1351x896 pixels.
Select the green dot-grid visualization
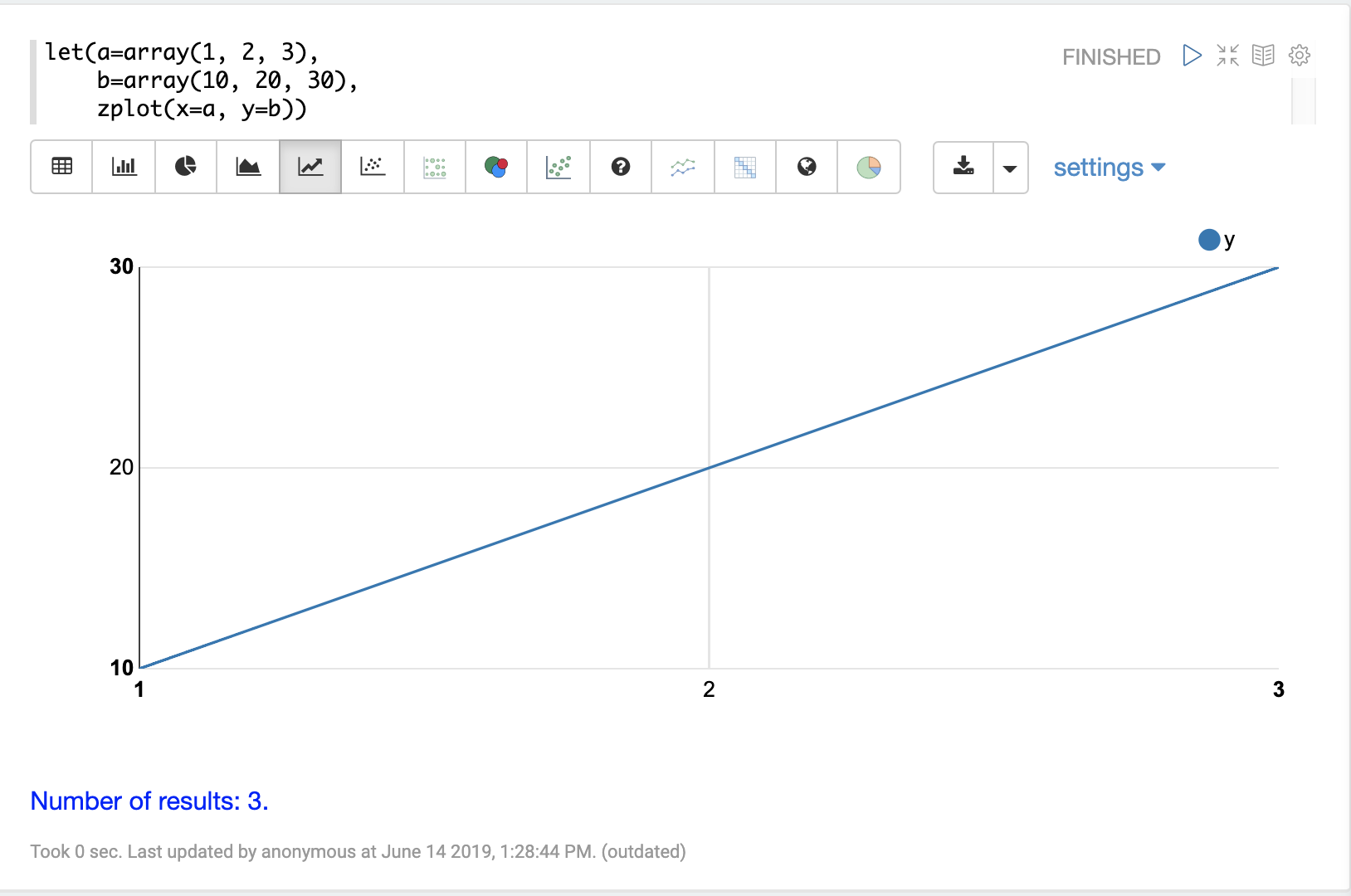[435, 167]
